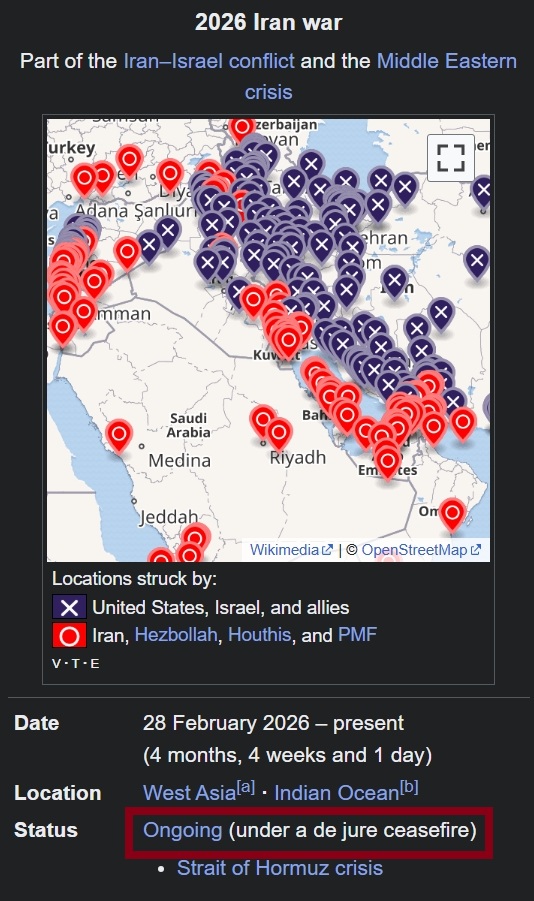Click the purple X legend swatch

click(x=70, y=607)
